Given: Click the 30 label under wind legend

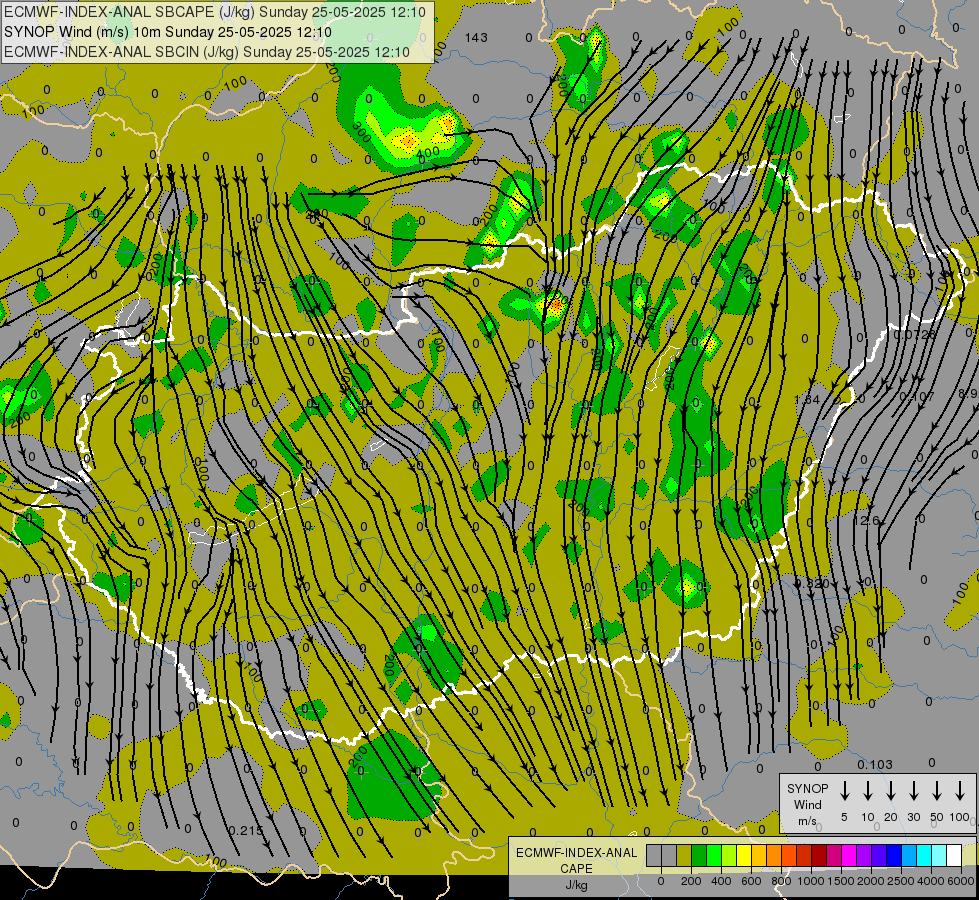Looking at the screenshot, I should [x=913, y=817].
